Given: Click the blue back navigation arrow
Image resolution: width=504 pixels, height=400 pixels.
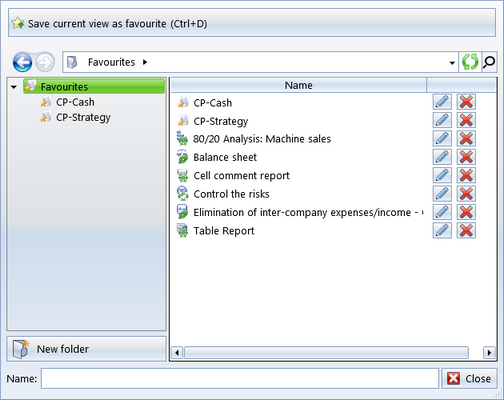Looking at the screenshot, I should pyautogui.click(x=22, y=62).
